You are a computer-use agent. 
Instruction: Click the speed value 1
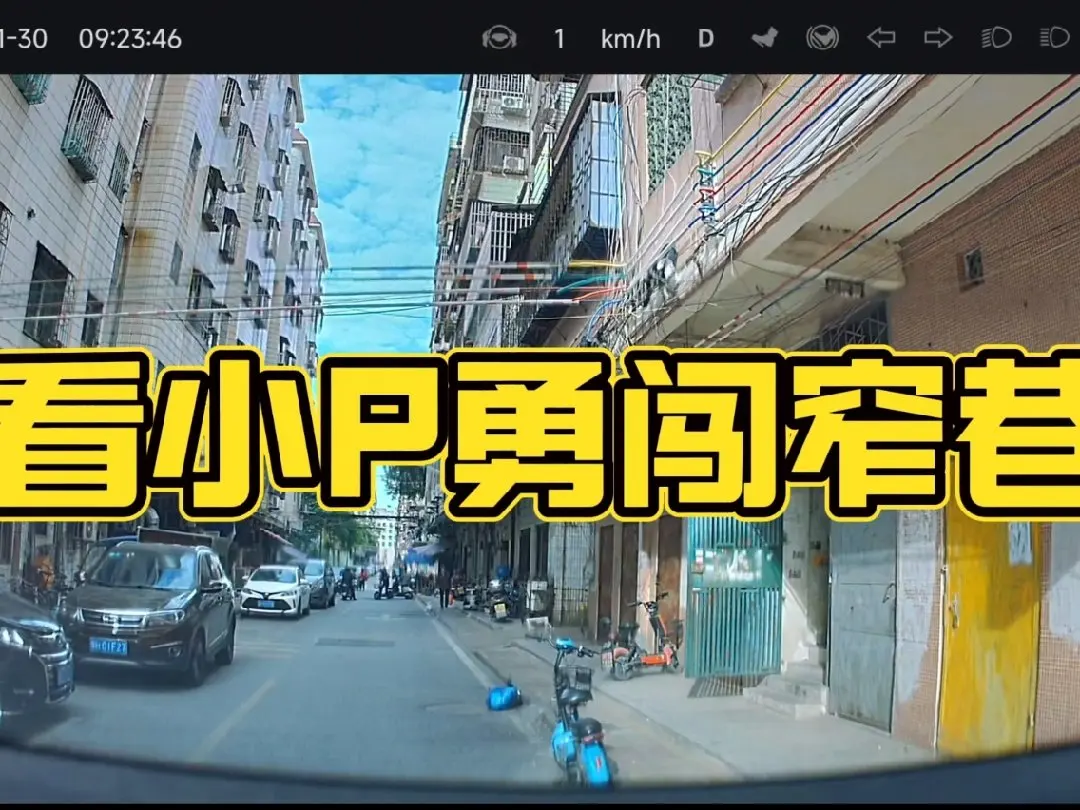(559, 39)
